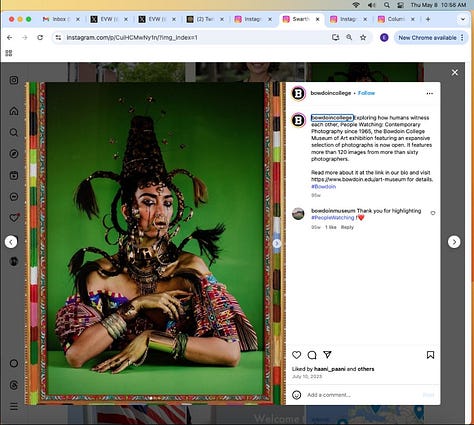This screenshot has width=474, height=425.
Task: Reply to bowdoinmuseum comment
Action: click(347, 227)
